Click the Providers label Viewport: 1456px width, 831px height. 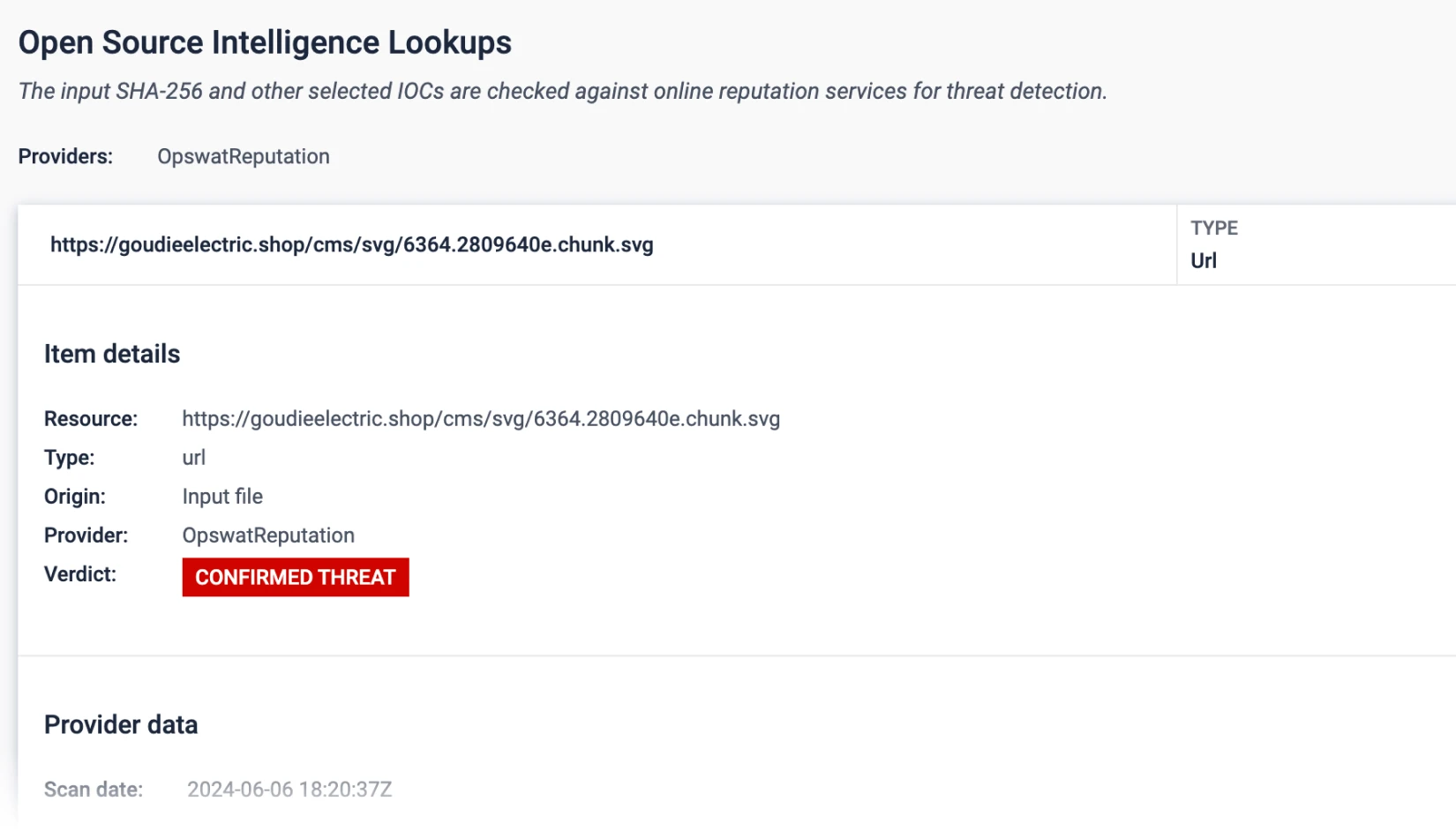pyautogui.click(x=65, y=157)
